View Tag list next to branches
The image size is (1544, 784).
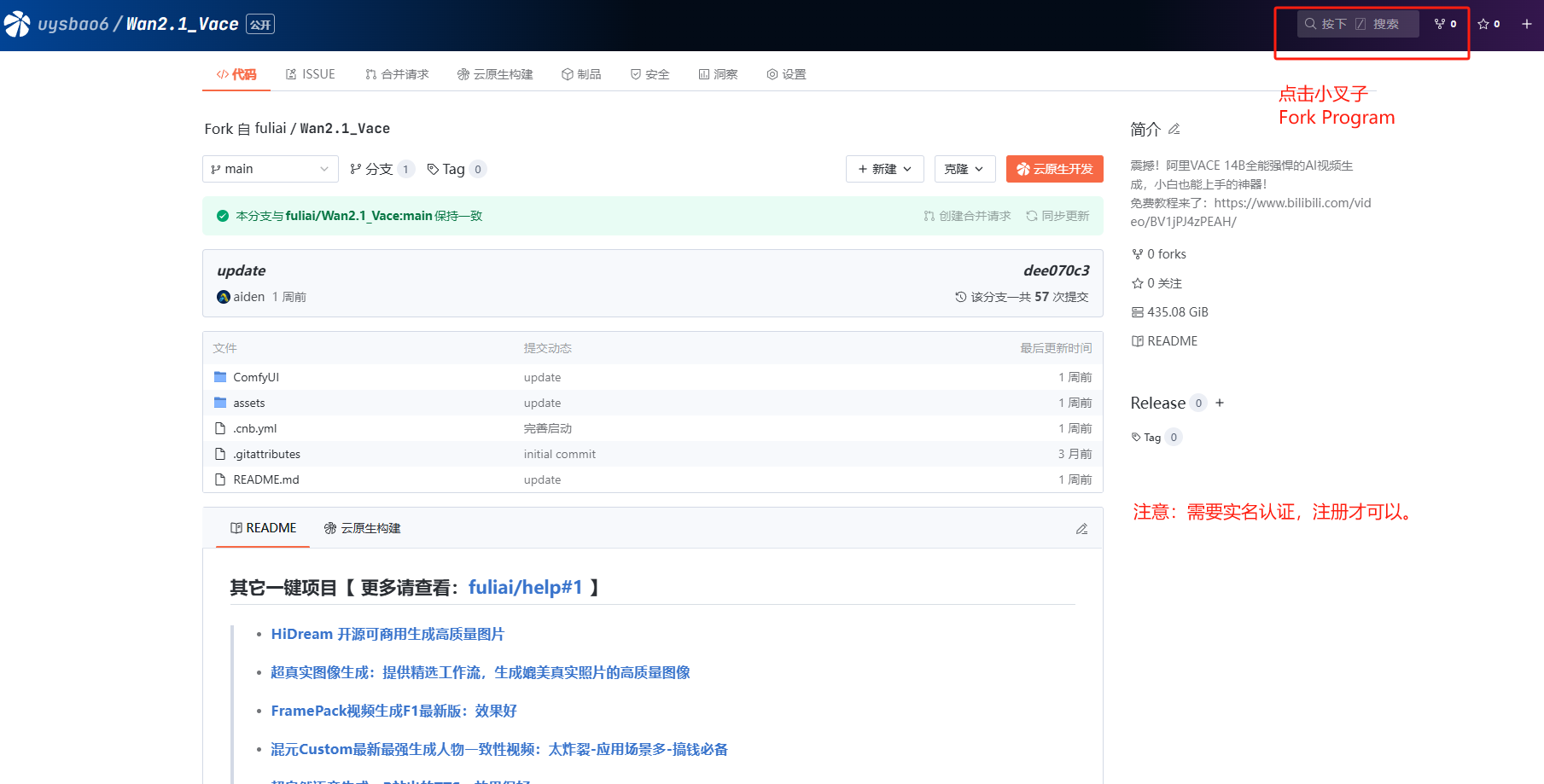click(x=456, y=169)
